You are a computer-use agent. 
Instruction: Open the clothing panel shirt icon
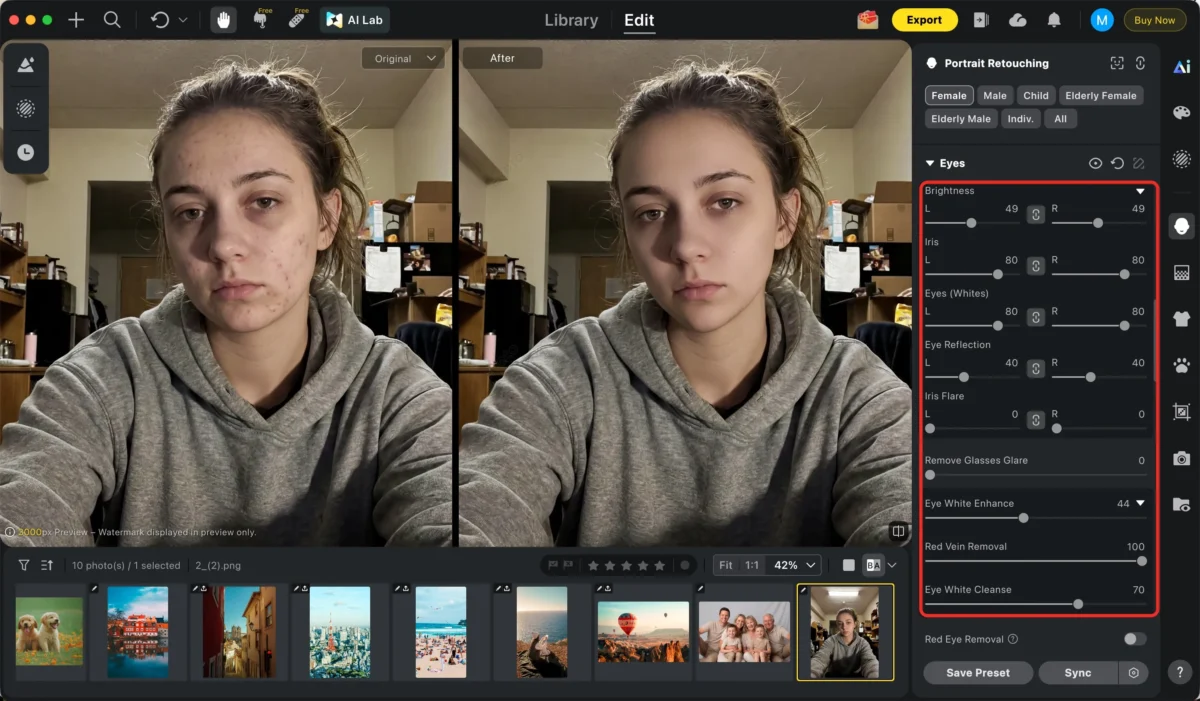tap(1181, 319)
